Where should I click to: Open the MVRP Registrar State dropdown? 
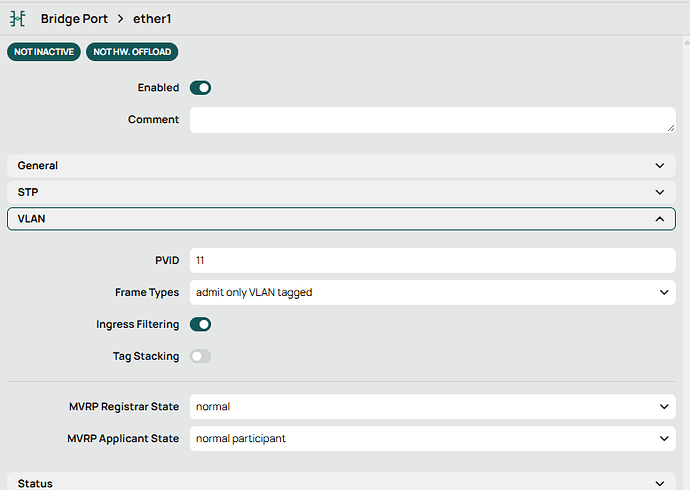[432, 407]
